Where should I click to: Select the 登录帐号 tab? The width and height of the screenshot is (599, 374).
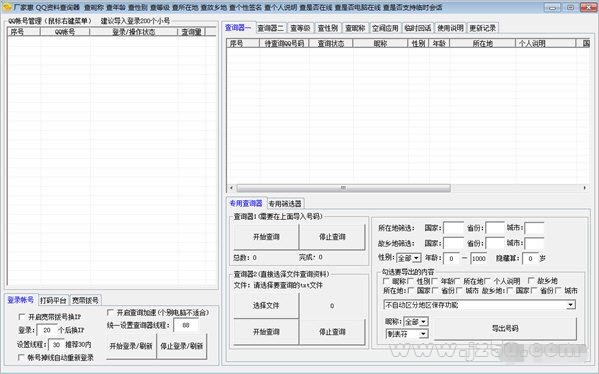pos(21,300)
